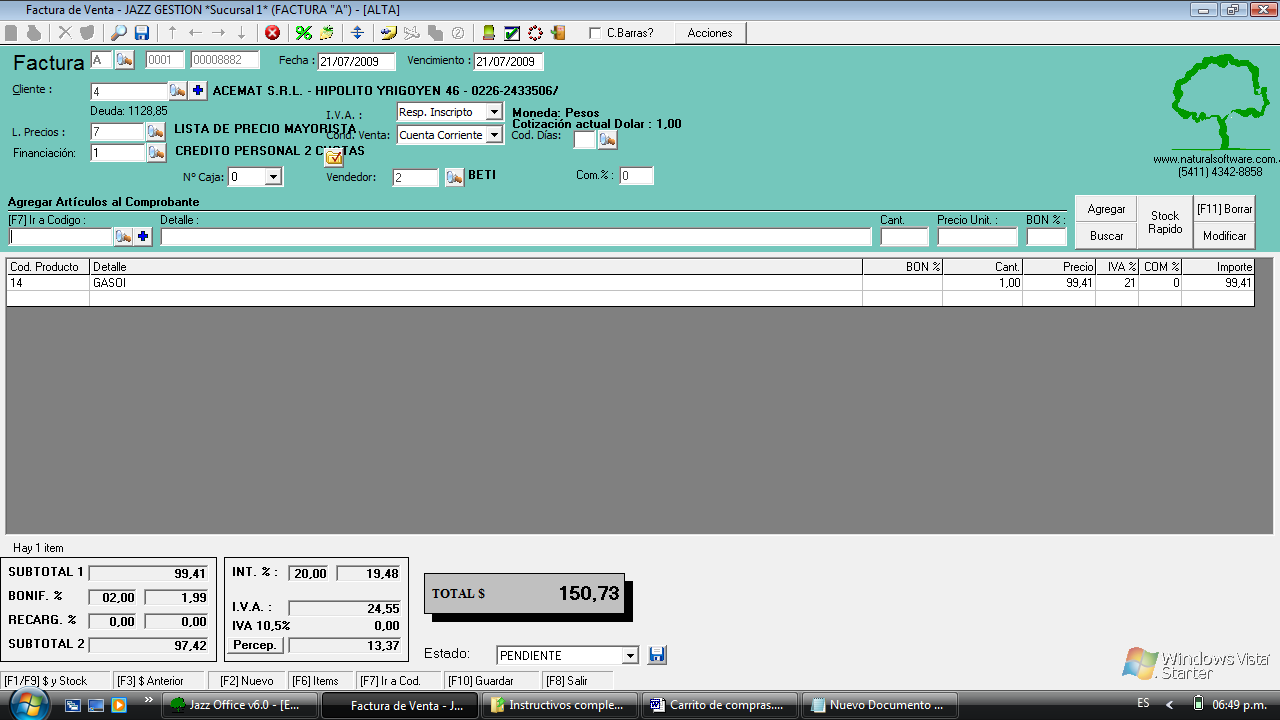This screenshot has width=1280, height=720.
Task: Click the Modificar button
Action: point(1224,236)
